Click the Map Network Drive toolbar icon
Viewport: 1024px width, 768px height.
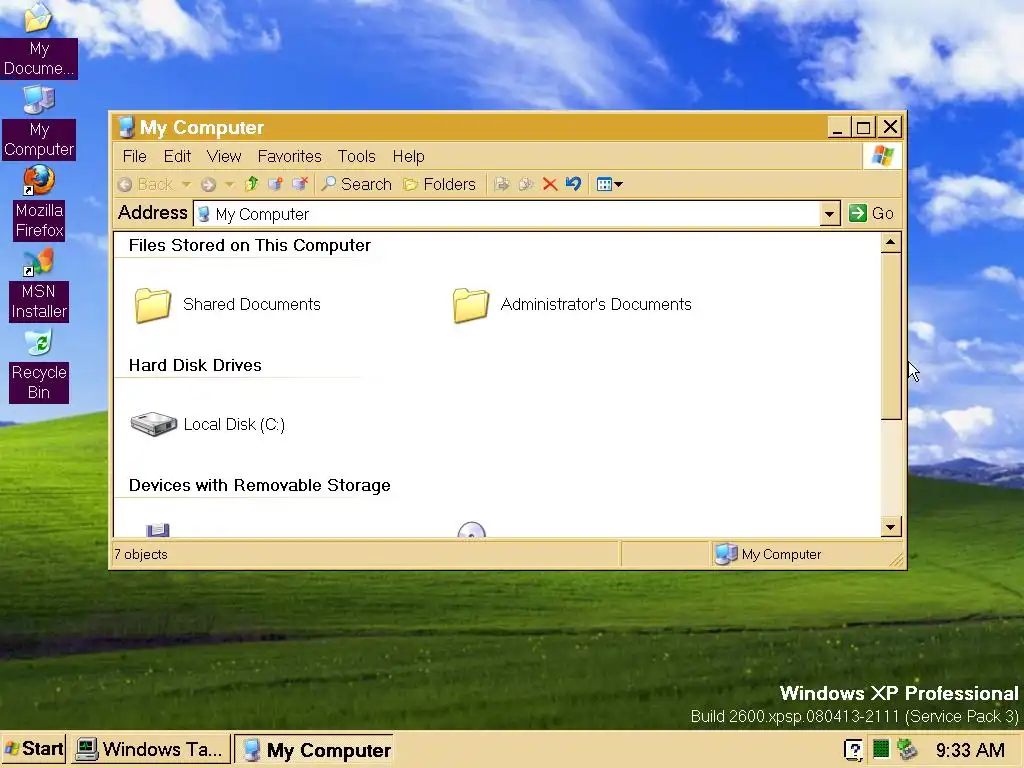276,184
